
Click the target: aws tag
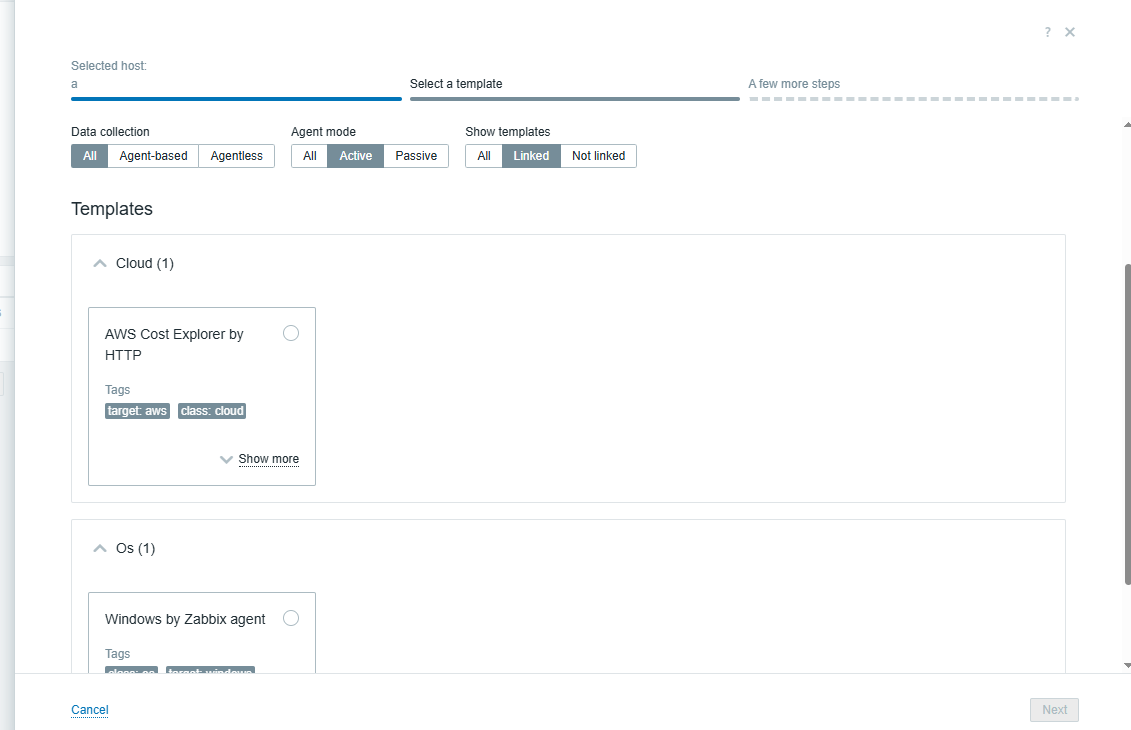[x=137, y=411]
